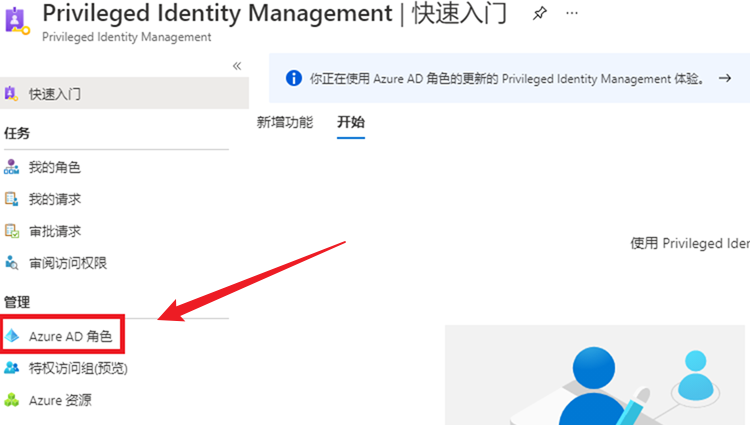Screen dimensions: 750x425
Task: Click the 审批请求 icon in sidebar
Action: tap(12, 231)
